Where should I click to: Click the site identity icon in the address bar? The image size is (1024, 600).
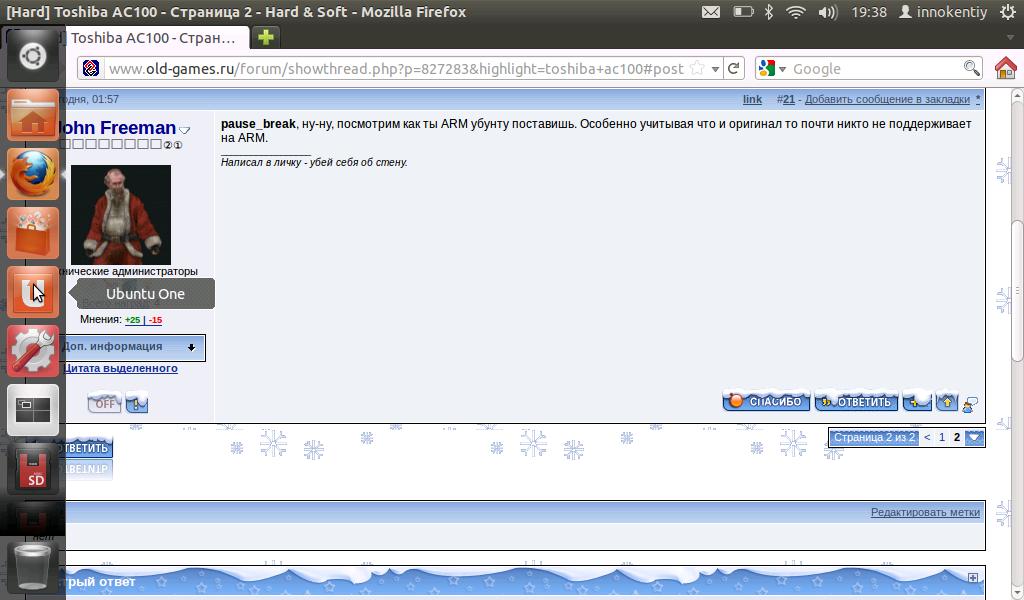coord(91,68)
